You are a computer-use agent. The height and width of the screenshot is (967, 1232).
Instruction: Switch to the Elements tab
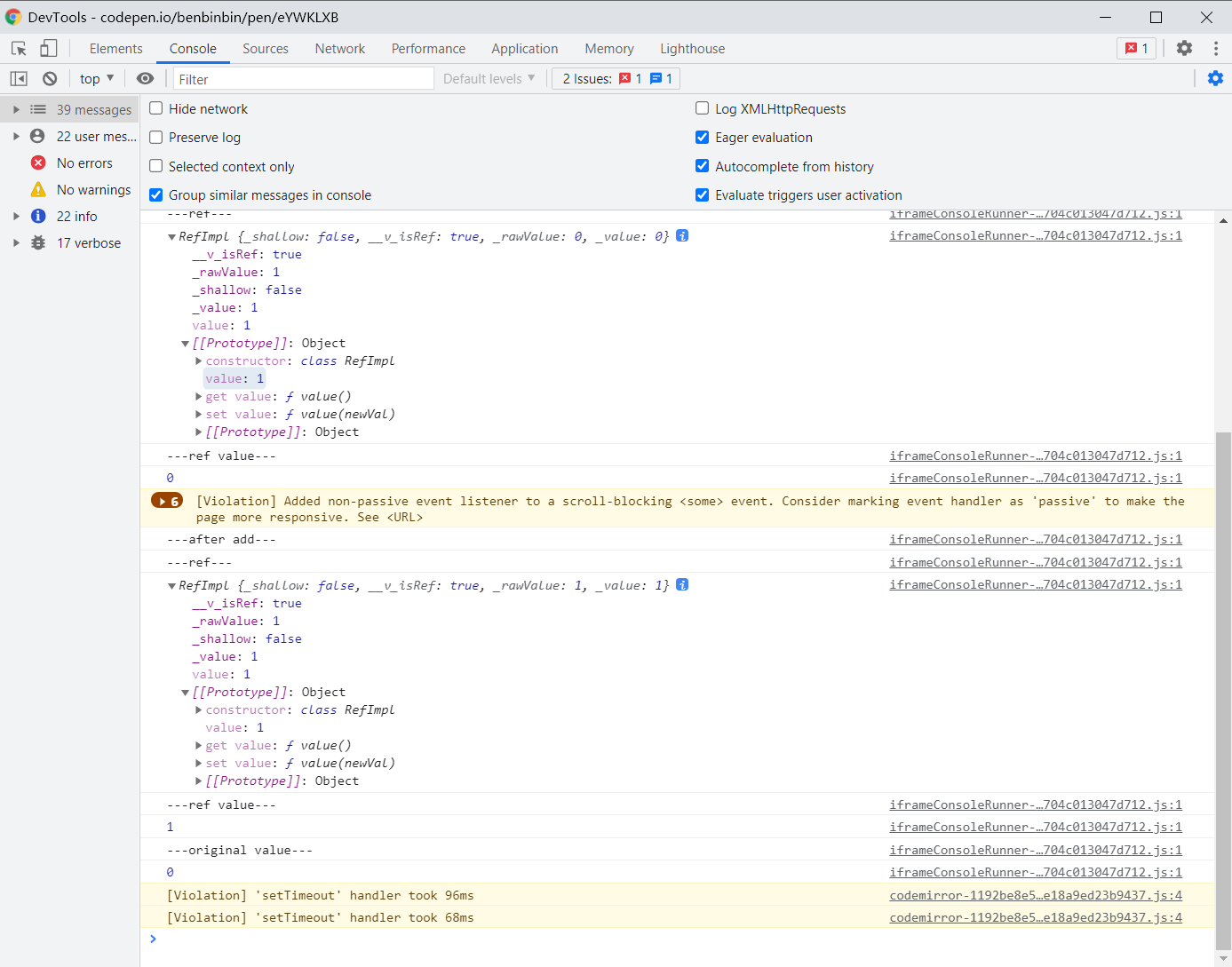point(115,49)
